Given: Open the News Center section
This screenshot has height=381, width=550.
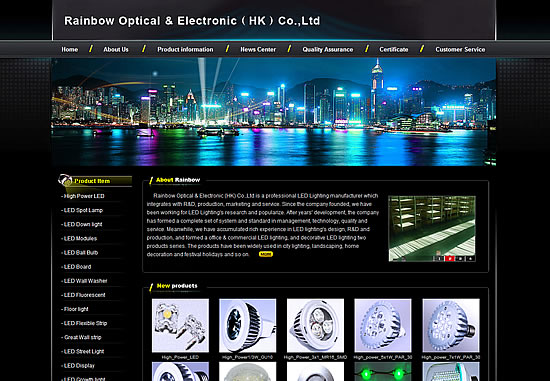Looking at the screenshot, I should pos(258,49).
